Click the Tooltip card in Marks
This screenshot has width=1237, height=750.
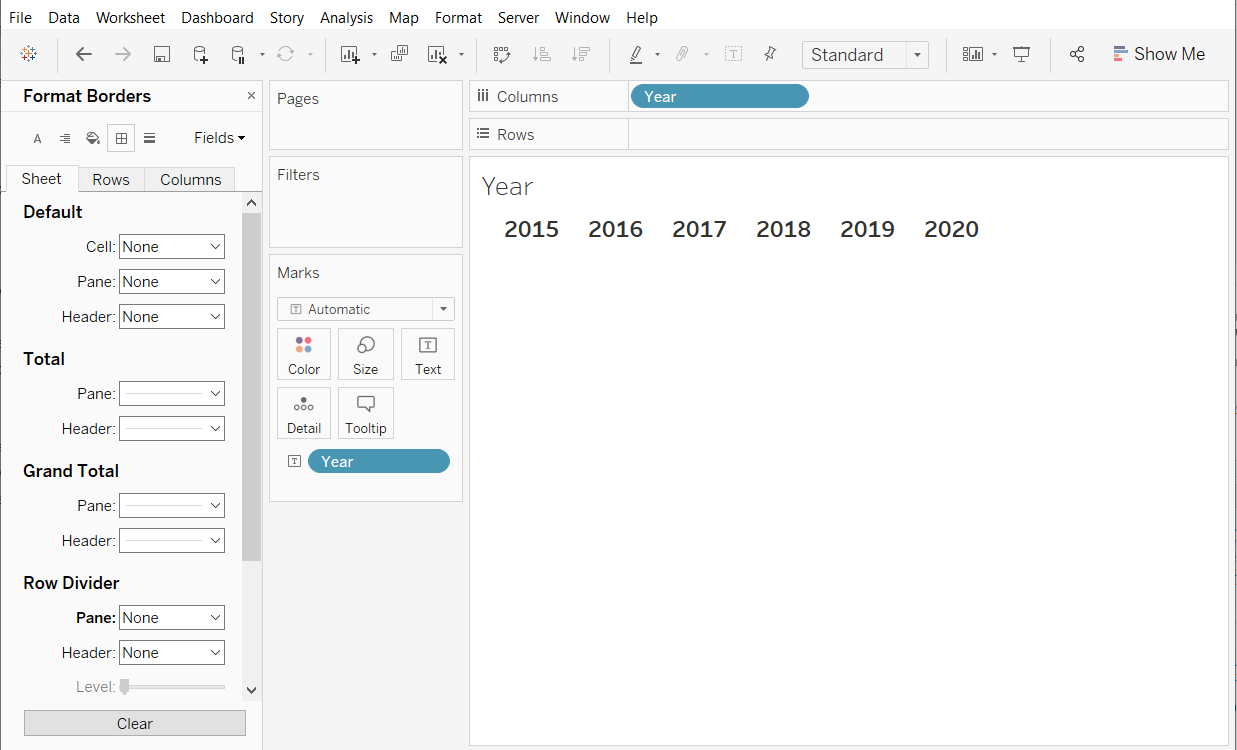366,414
